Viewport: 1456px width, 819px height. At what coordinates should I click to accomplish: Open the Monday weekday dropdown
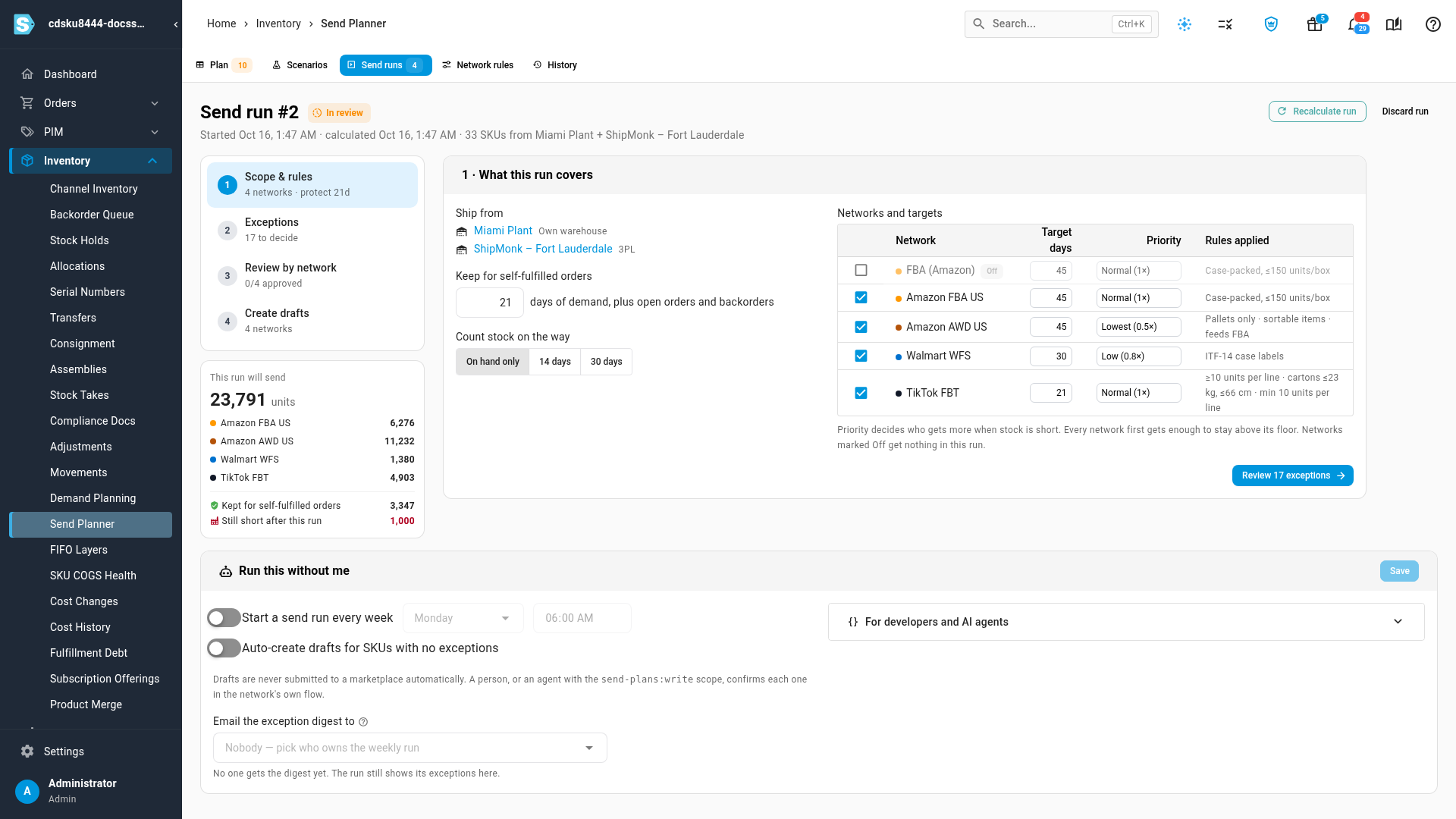(x=463, y=618)
